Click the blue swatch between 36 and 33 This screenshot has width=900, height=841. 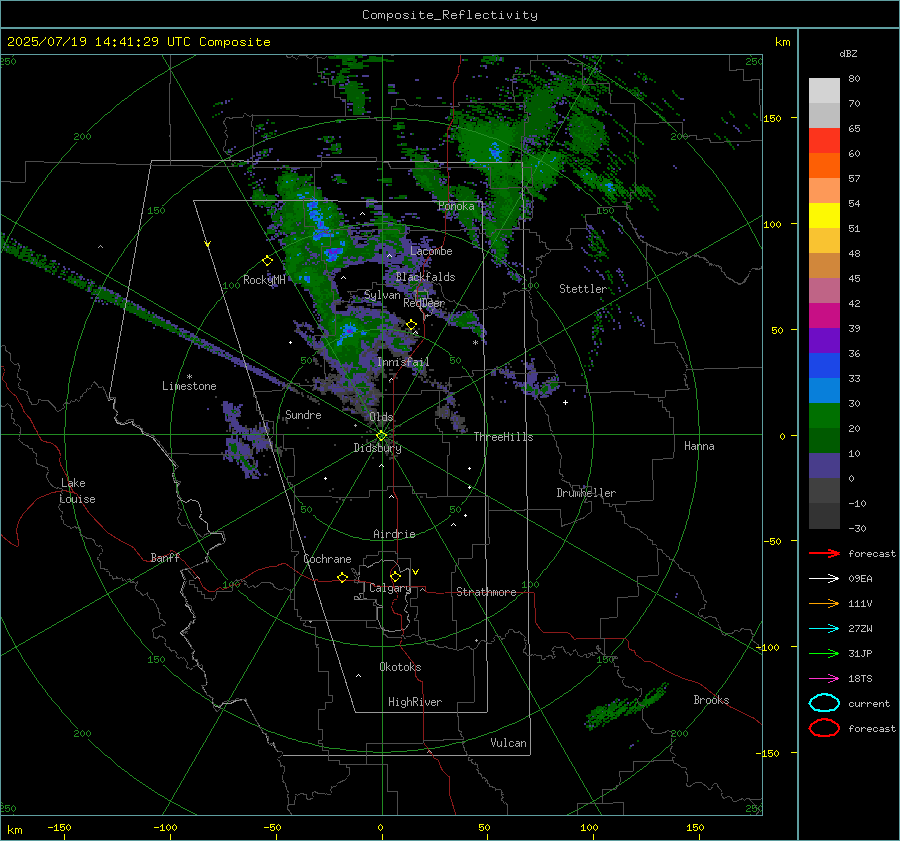coord(824,365)
